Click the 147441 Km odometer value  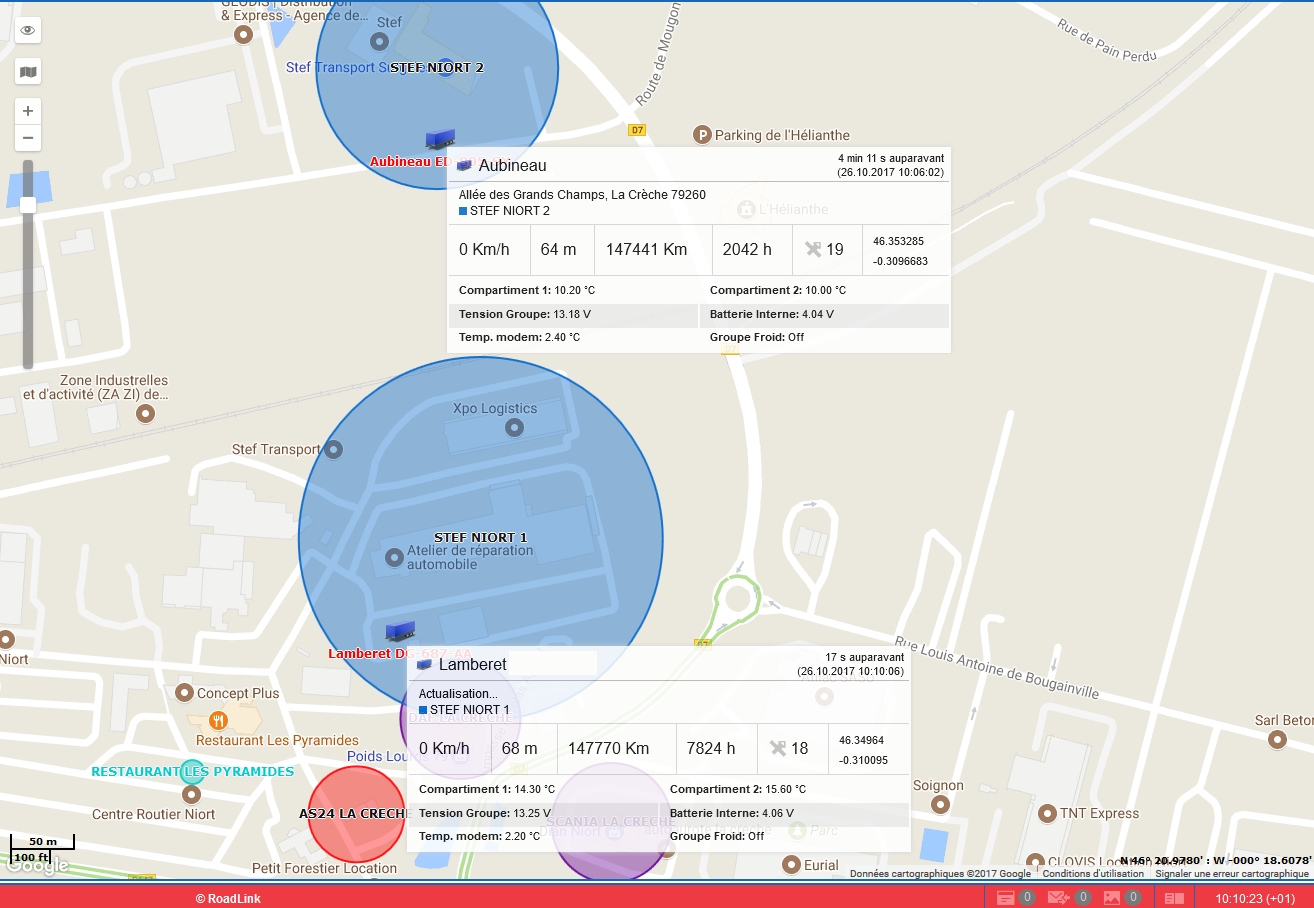pos(646,250)
